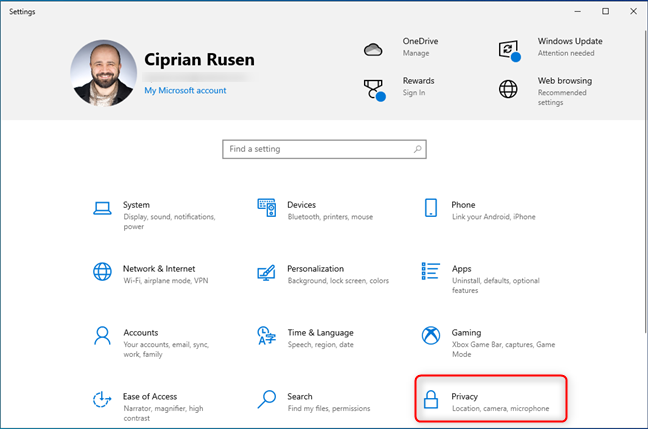This screenshot has width=648, height=429.
Task: Click the Rewards medal icon
Action: pyautogui.click(x=374, y=90)
